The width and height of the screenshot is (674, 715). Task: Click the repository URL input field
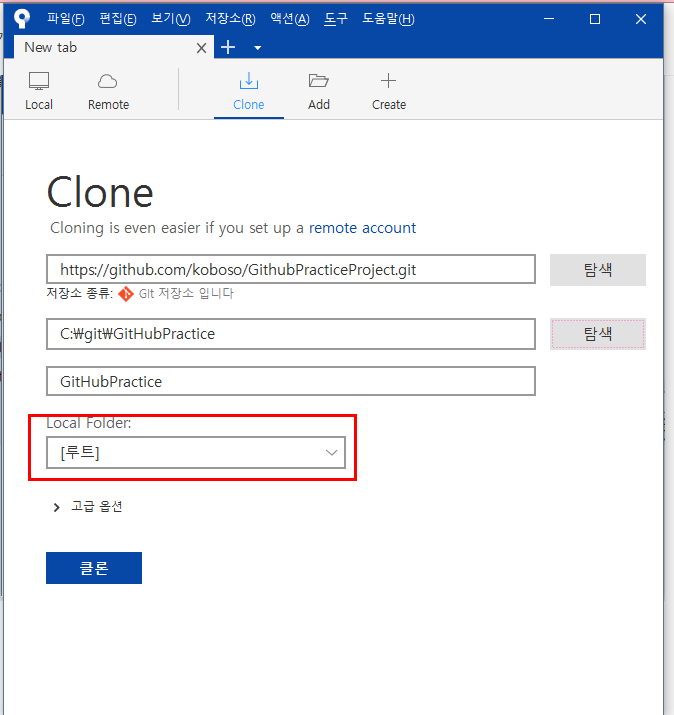pos(291,269)
